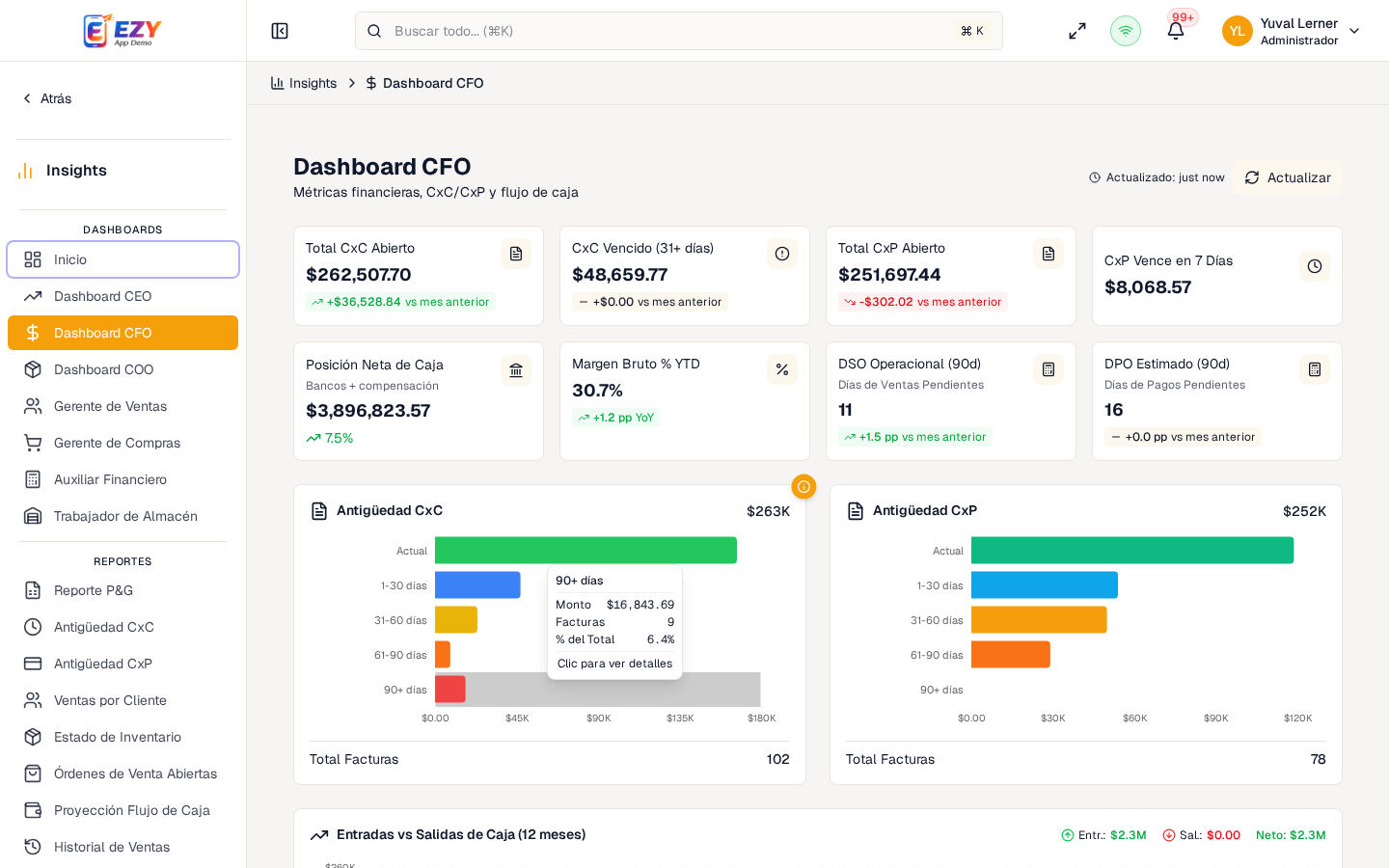The width and height of the screenshot is (1389, 868).
Task: Open the Dashboard COO menu item
Action: [x=123, y=369]
